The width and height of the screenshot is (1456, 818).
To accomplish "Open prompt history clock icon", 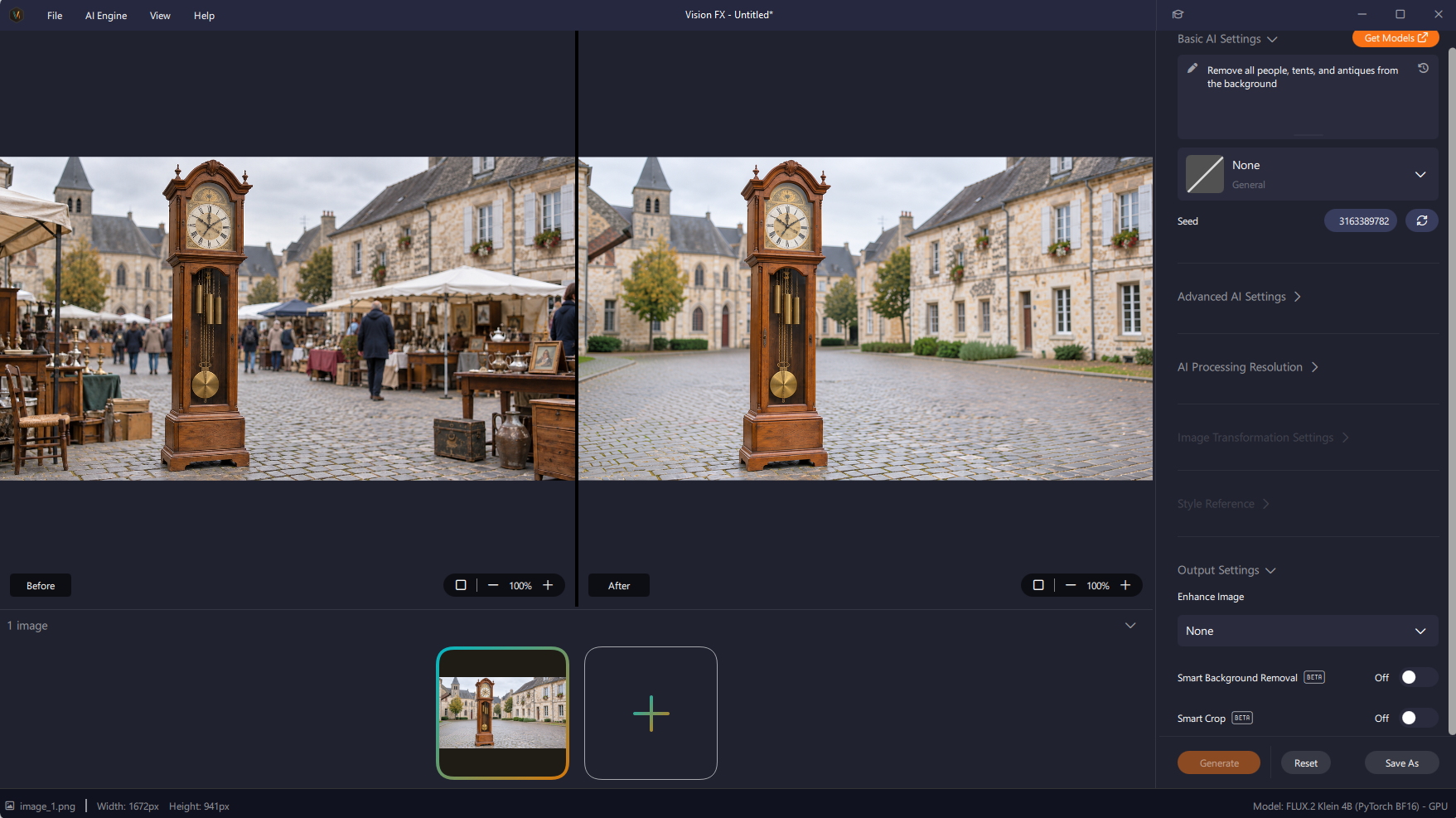I will 1423,68.
